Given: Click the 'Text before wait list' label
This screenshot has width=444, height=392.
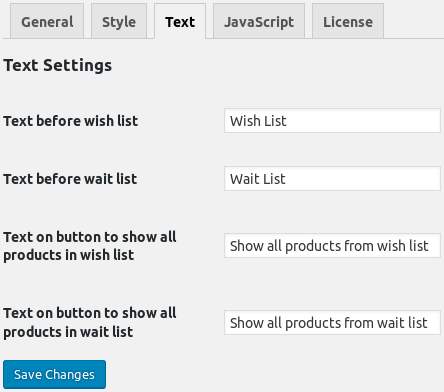Looking at the screenshot, I should pos(70,179).
